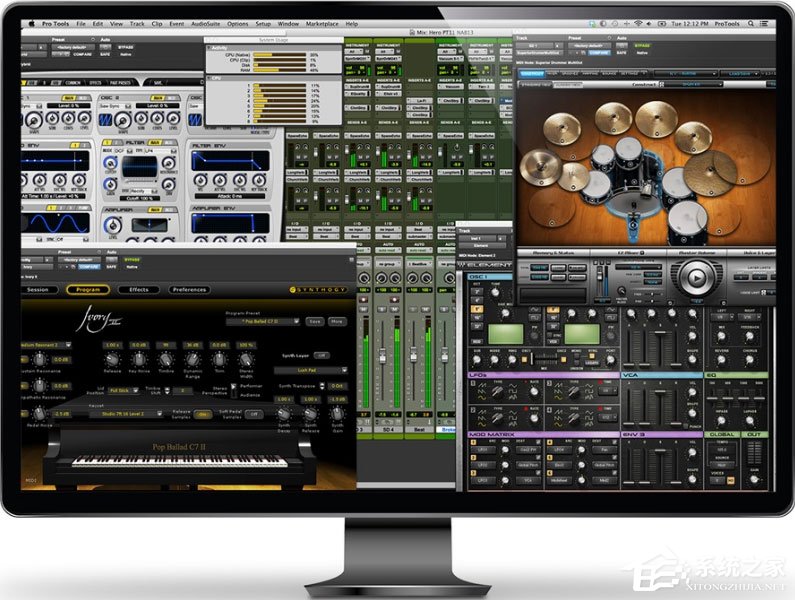Viewport: 795px width, 600px height.
Task: Toggle the Synth Layer Off switch
Action: click(321, 356)
